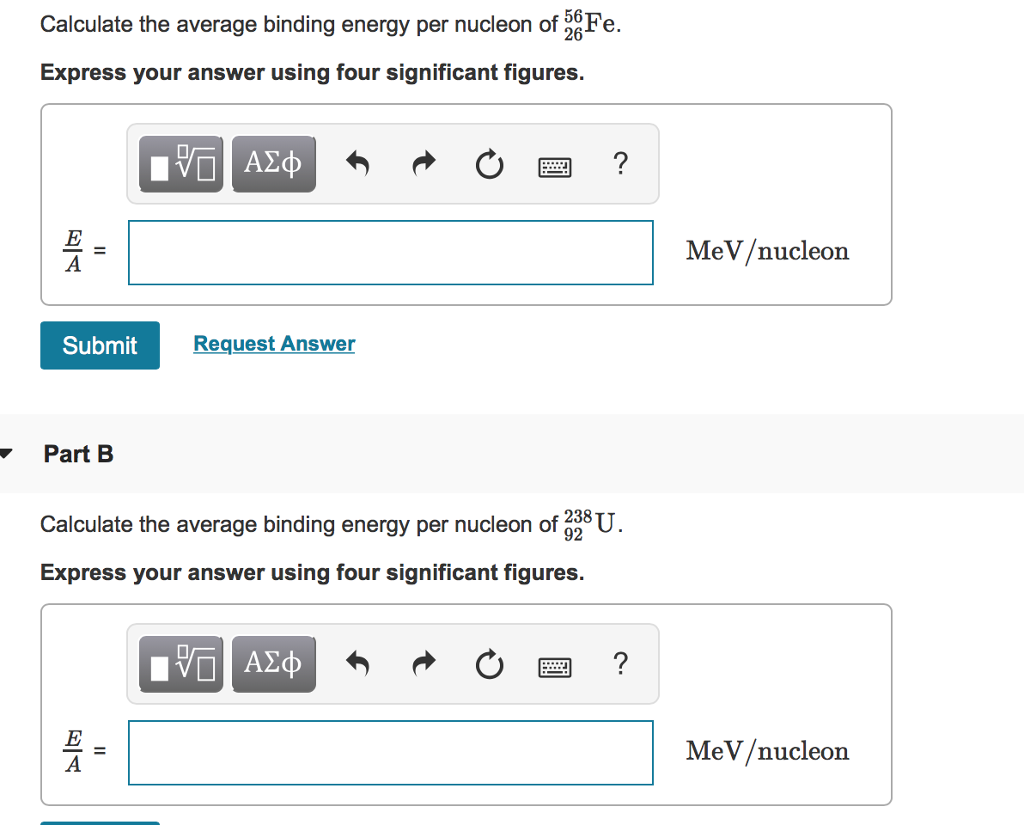Submit the Part A answer
The image size is (1024, 825).
click(99, 345)
